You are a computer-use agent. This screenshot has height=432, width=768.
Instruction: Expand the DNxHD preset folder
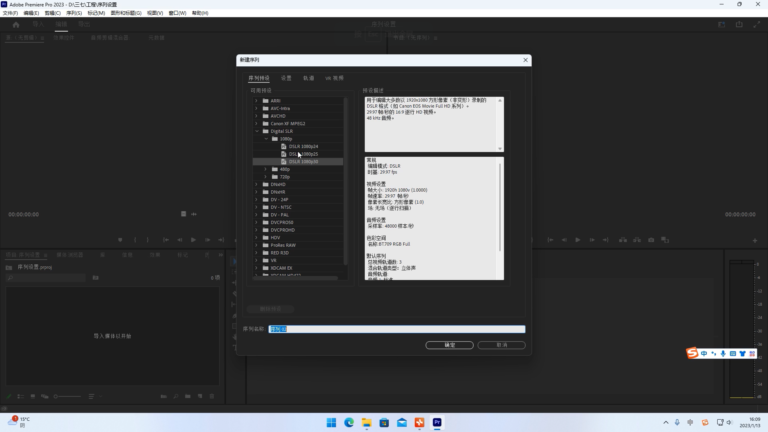pyautogui.click(x=256, y=185)
